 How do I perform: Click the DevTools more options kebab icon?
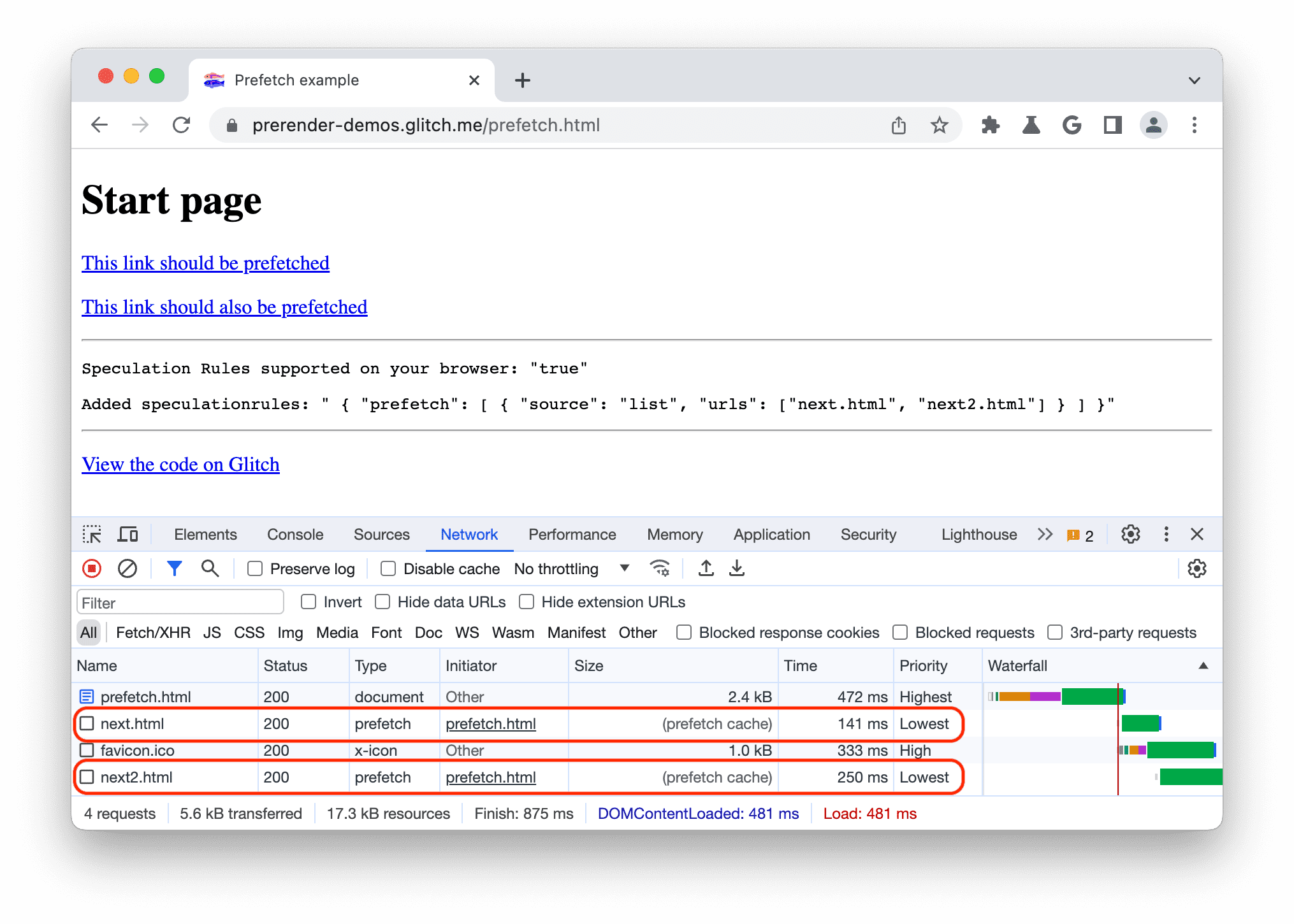pyautogui.click(x=1166, y=534)
